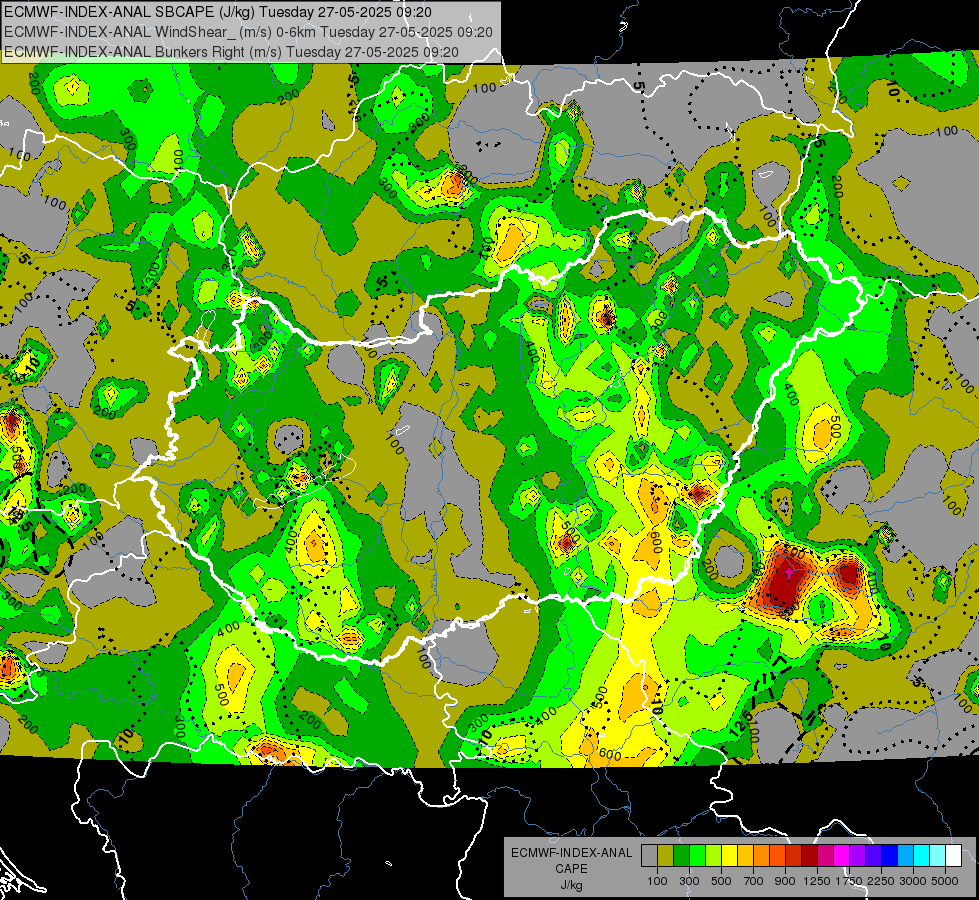This screenshot has height=900, width=979.
Task: Click the CAPE label in legend
Action: (571, 868)
